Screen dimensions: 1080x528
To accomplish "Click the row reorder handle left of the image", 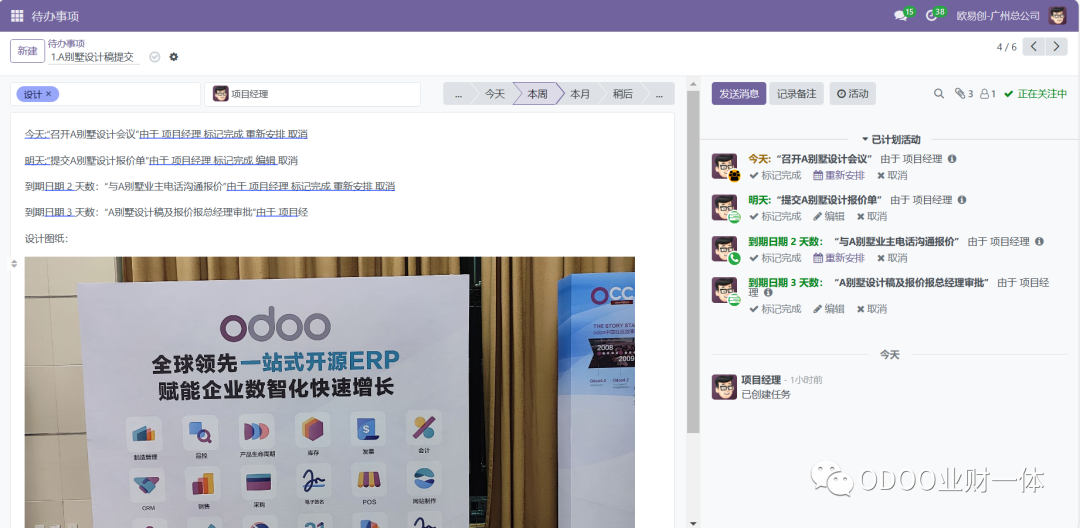I will 14,264.
